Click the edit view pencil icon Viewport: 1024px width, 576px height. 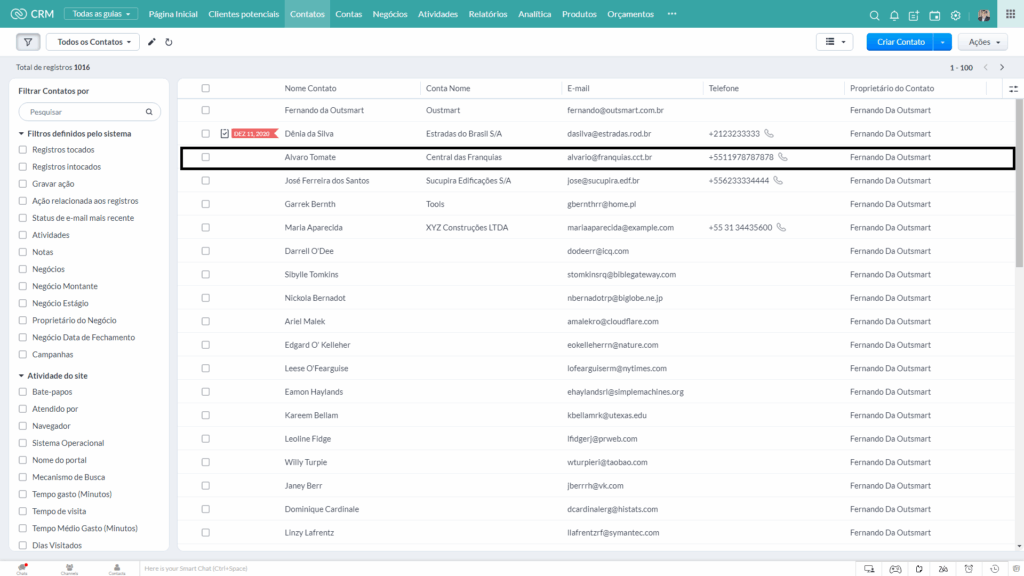point(152,42)
